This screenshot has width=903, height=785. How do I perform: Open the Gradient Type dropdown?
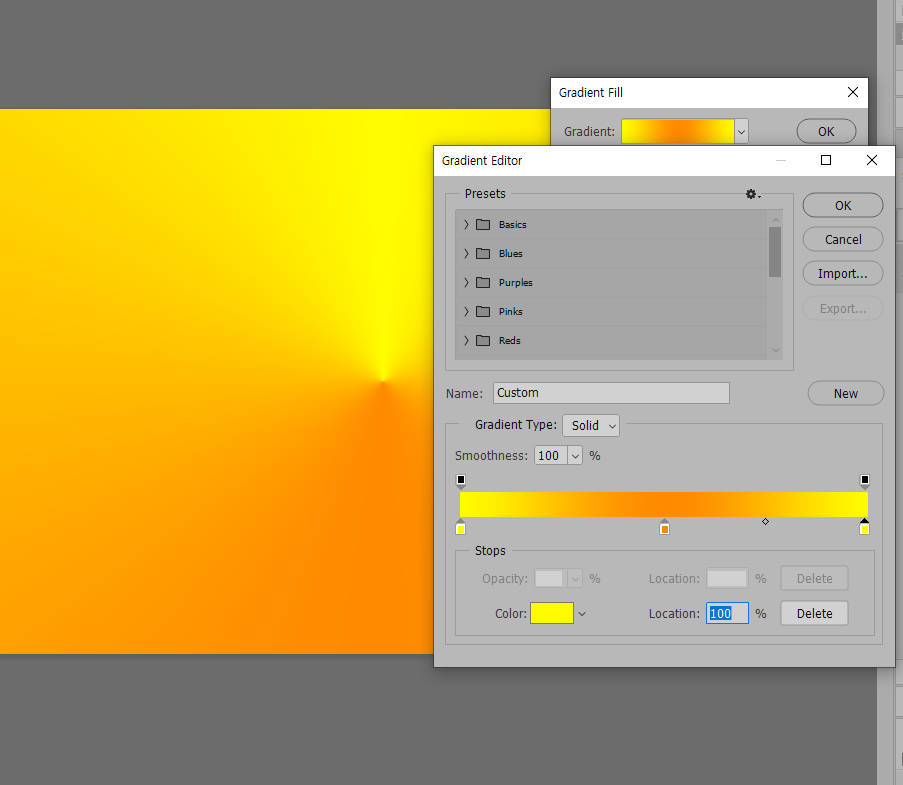coord(591,426)
